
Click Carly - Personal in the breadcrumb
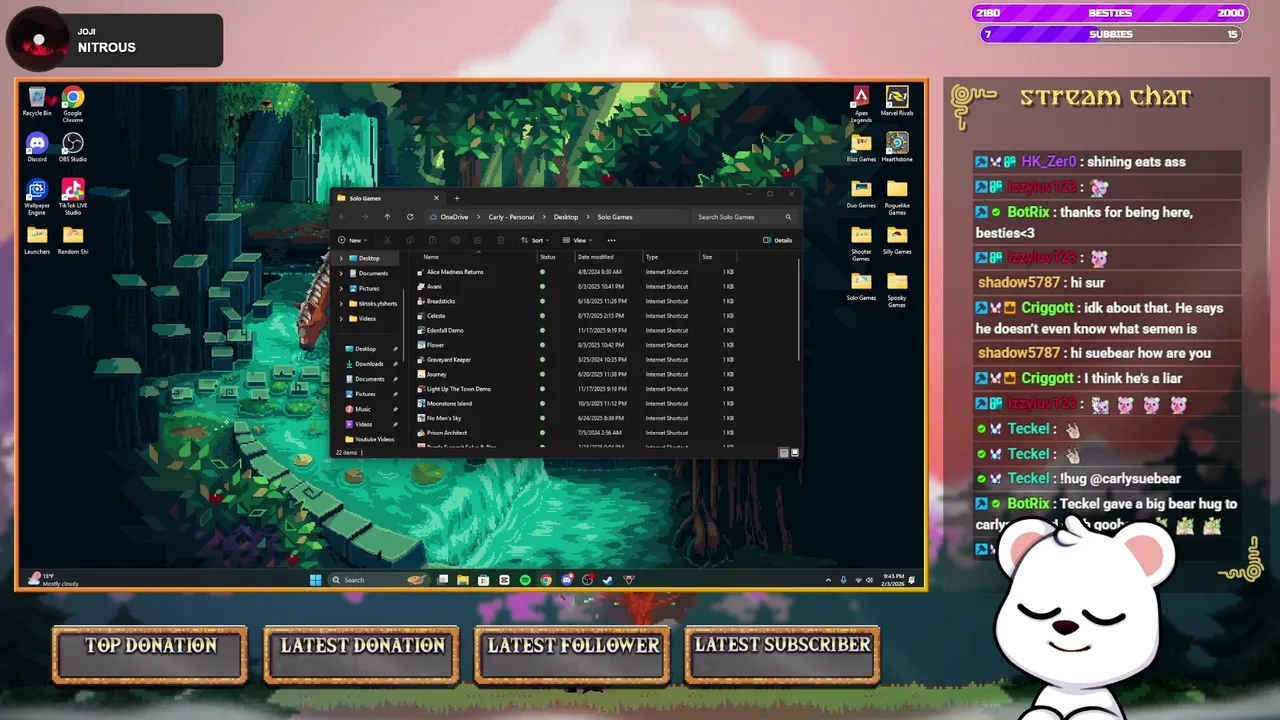click(511, 217)
